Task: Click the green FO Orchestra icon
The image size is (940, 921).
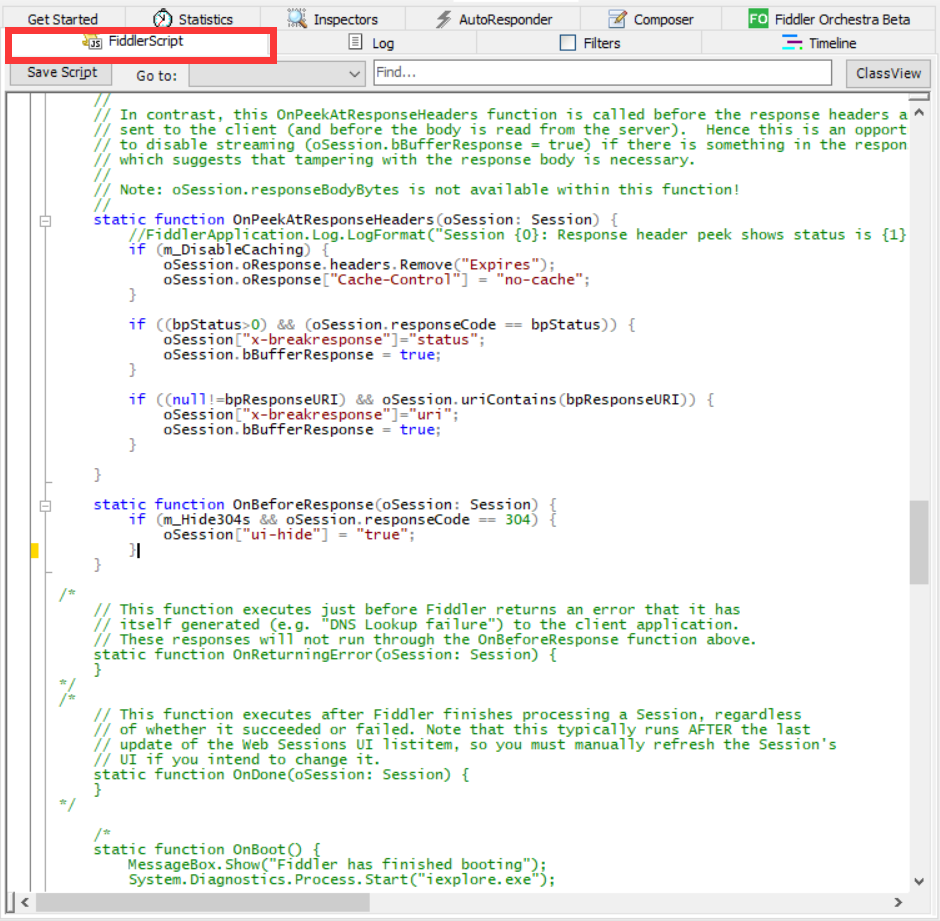Action: click(759, 19)
